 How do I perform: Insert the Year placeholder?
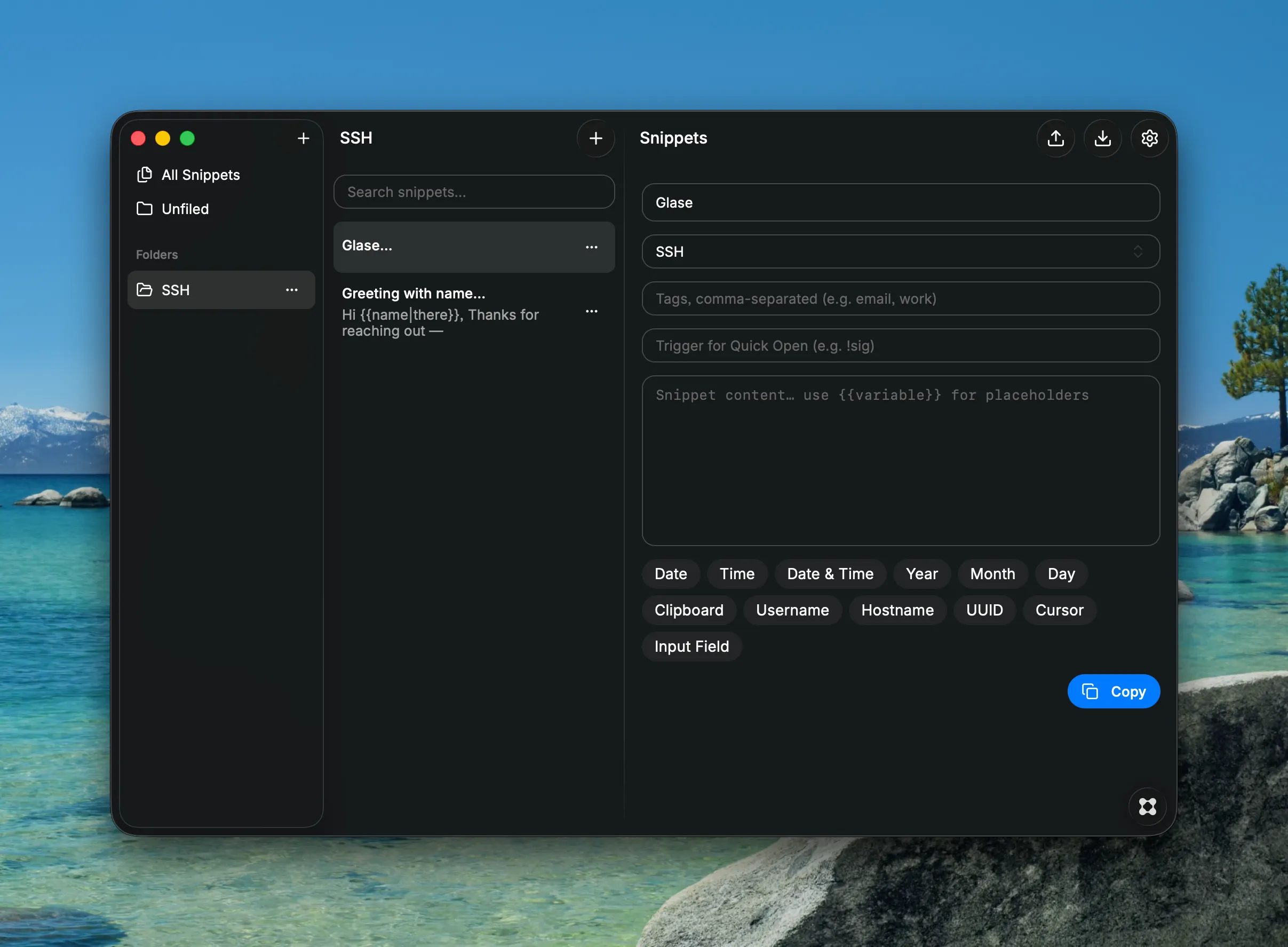(x=922, y=574)
